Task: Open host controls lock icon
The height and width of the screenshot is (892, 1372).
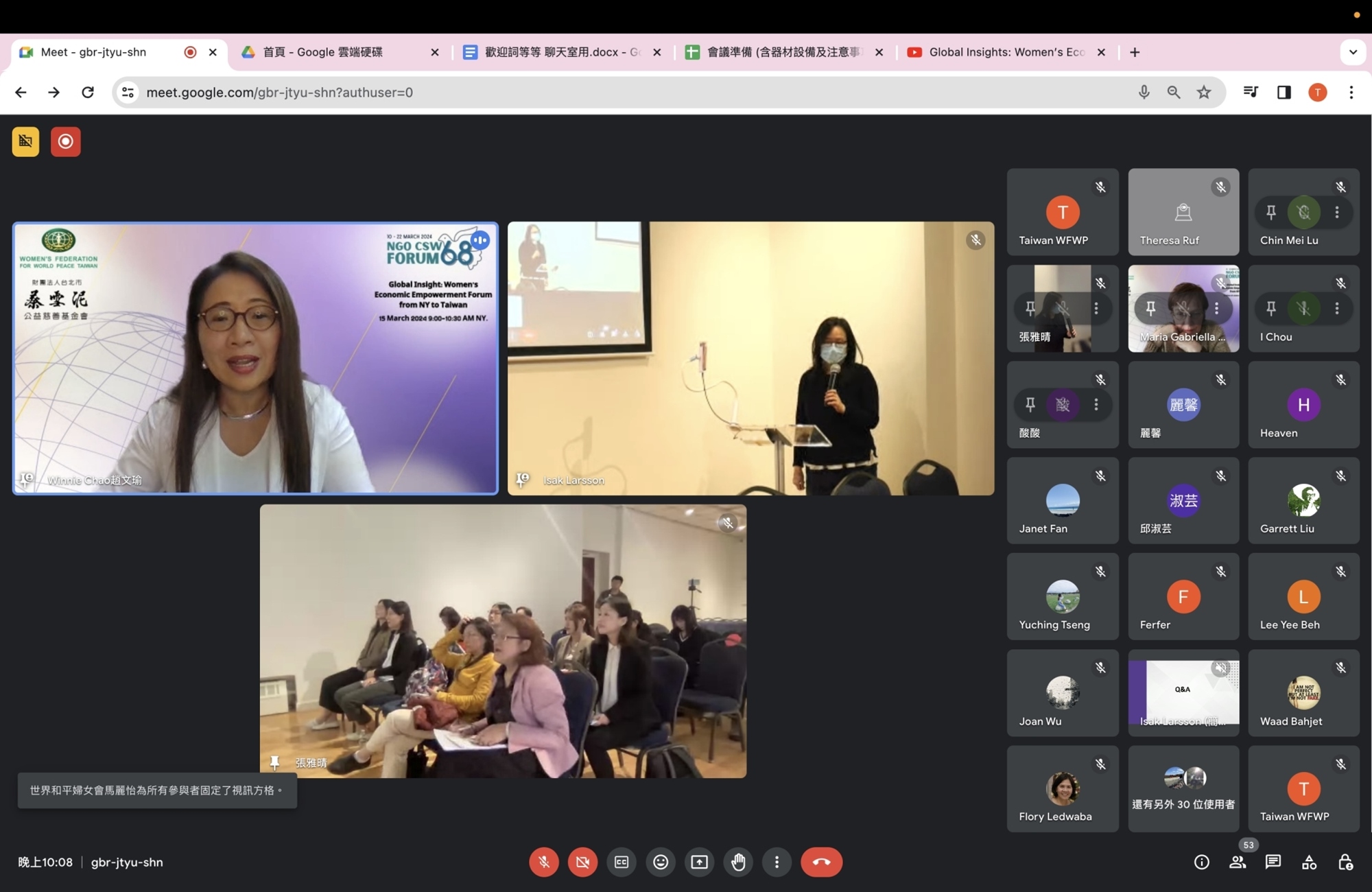Action: 1345,862
